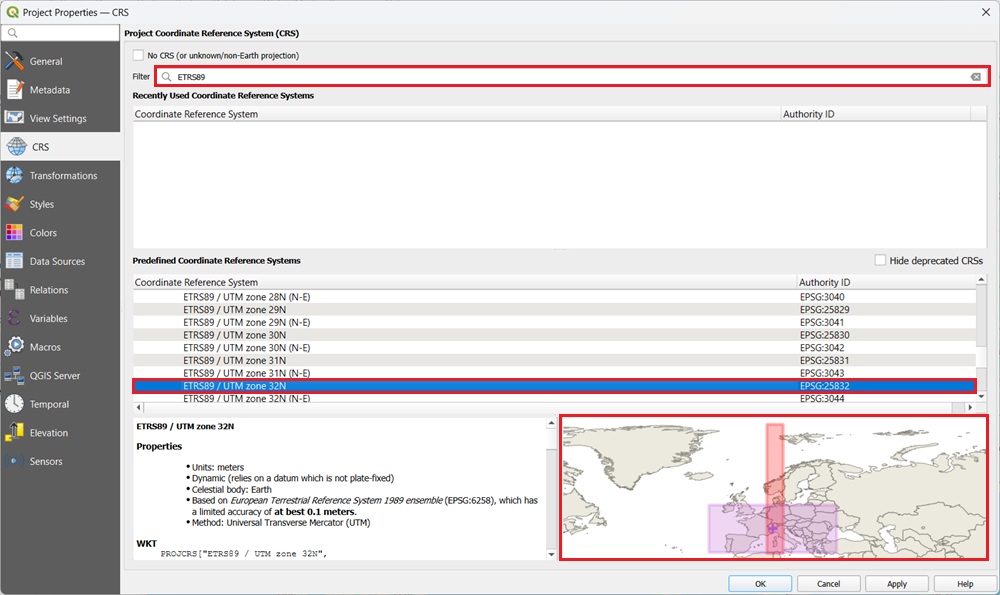This screenshot has width=1000, height=595.
Task: Click the OK button
Action: 760,584
